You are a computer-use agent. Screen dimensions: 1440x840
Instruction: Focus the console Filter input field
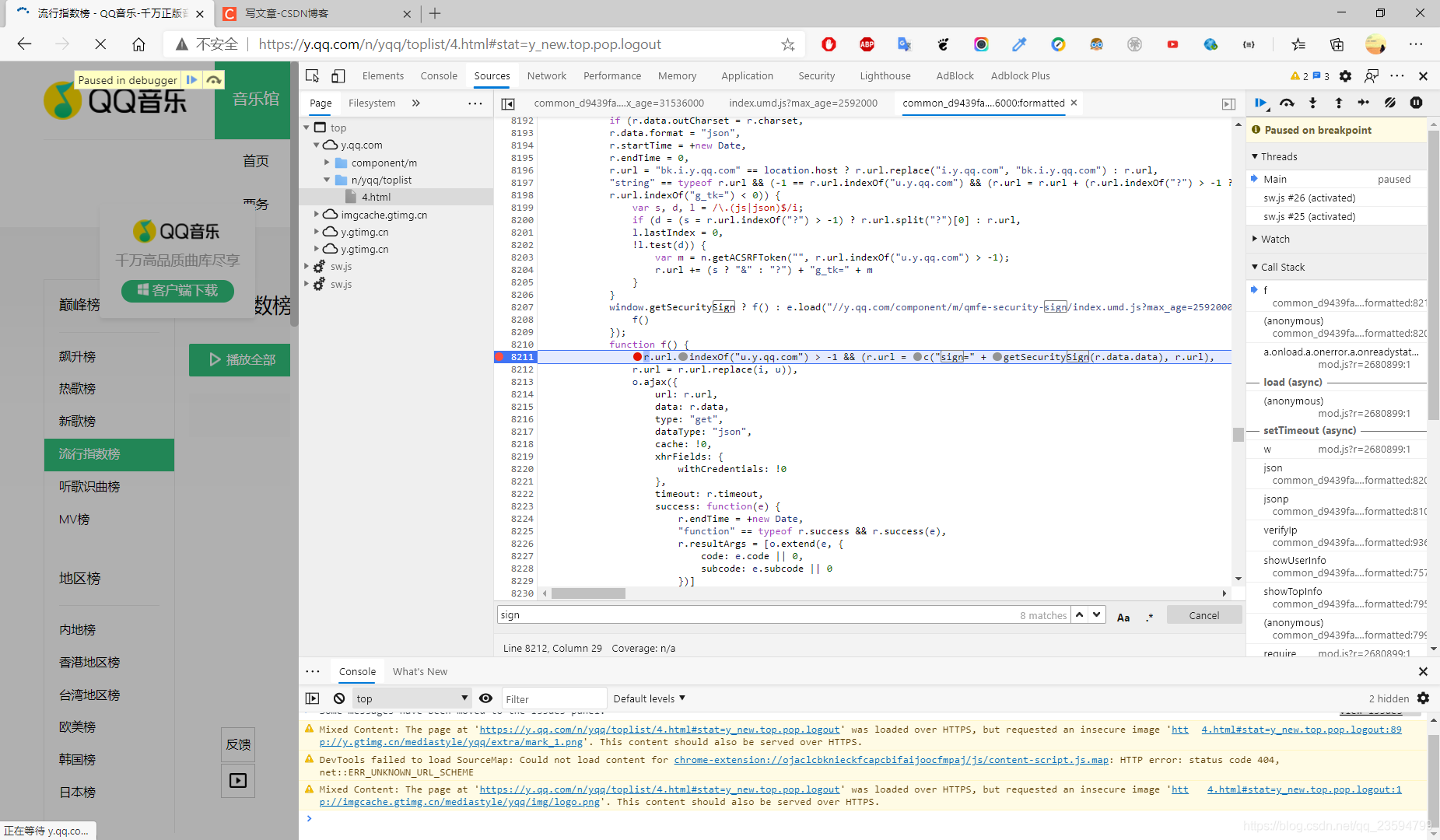tap(554, 698)
